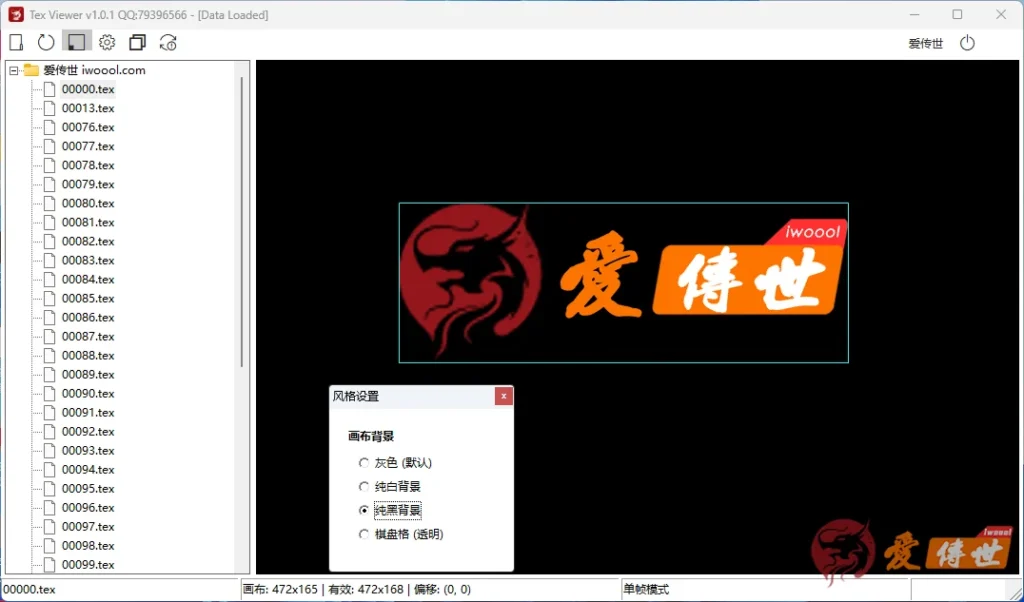Click the overlapping windows icon in toolbar
The image size is (1024, 602).
pyautogui.click(x=137, y=42)
